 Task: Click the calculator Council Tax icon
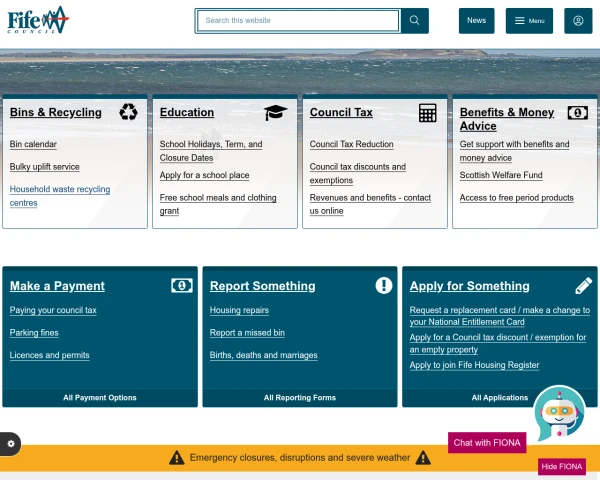pos(427,113)
